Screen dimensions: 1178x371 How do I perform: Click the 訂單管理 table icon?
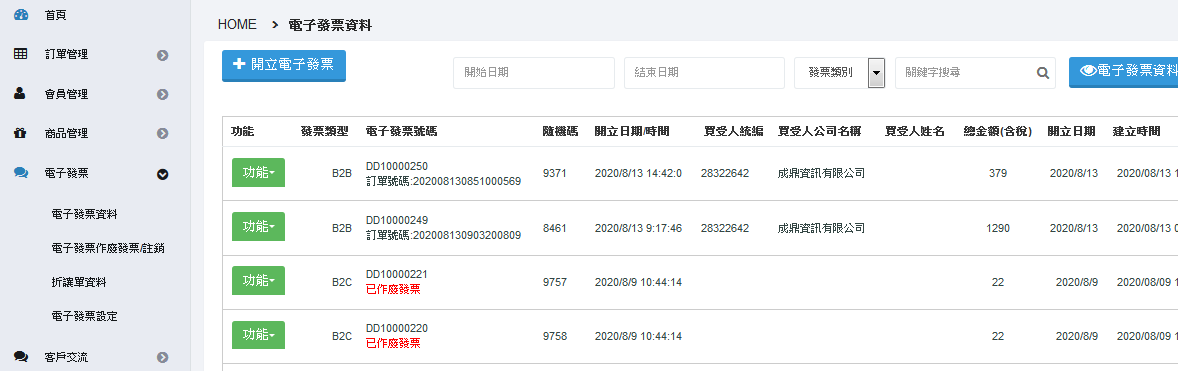[21, 54]
